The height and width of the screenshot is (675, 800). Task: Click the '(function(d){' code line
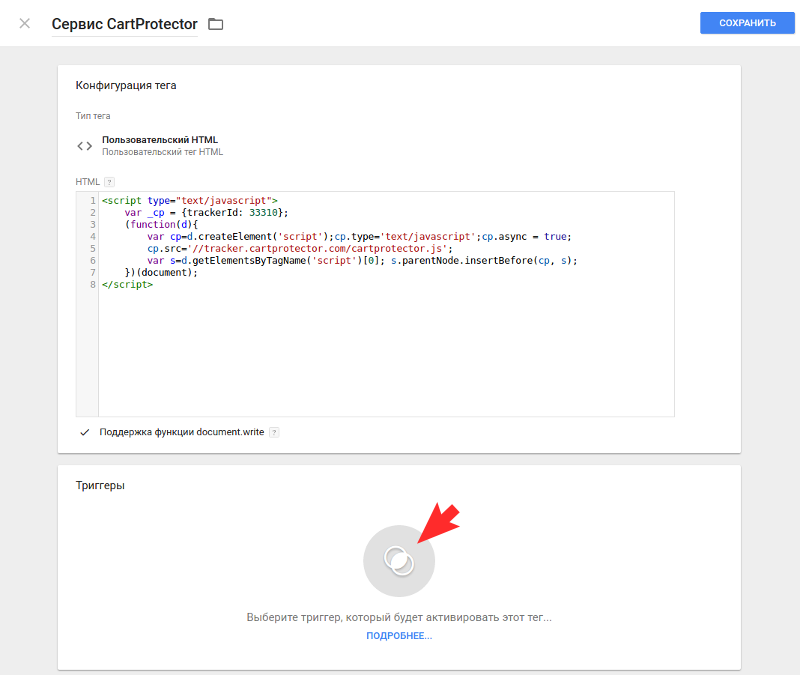(161, 224)
